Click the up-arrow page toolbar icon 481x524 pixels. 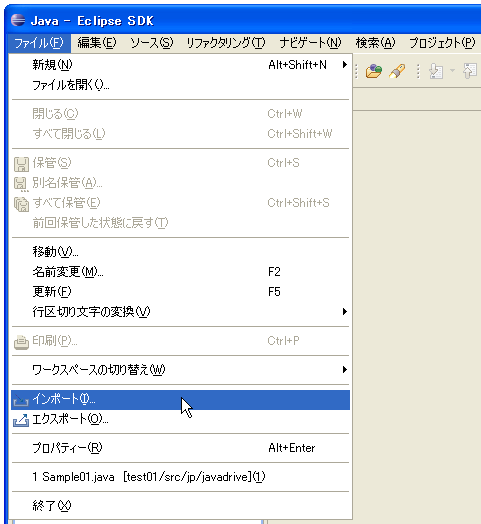pos(470,71)
